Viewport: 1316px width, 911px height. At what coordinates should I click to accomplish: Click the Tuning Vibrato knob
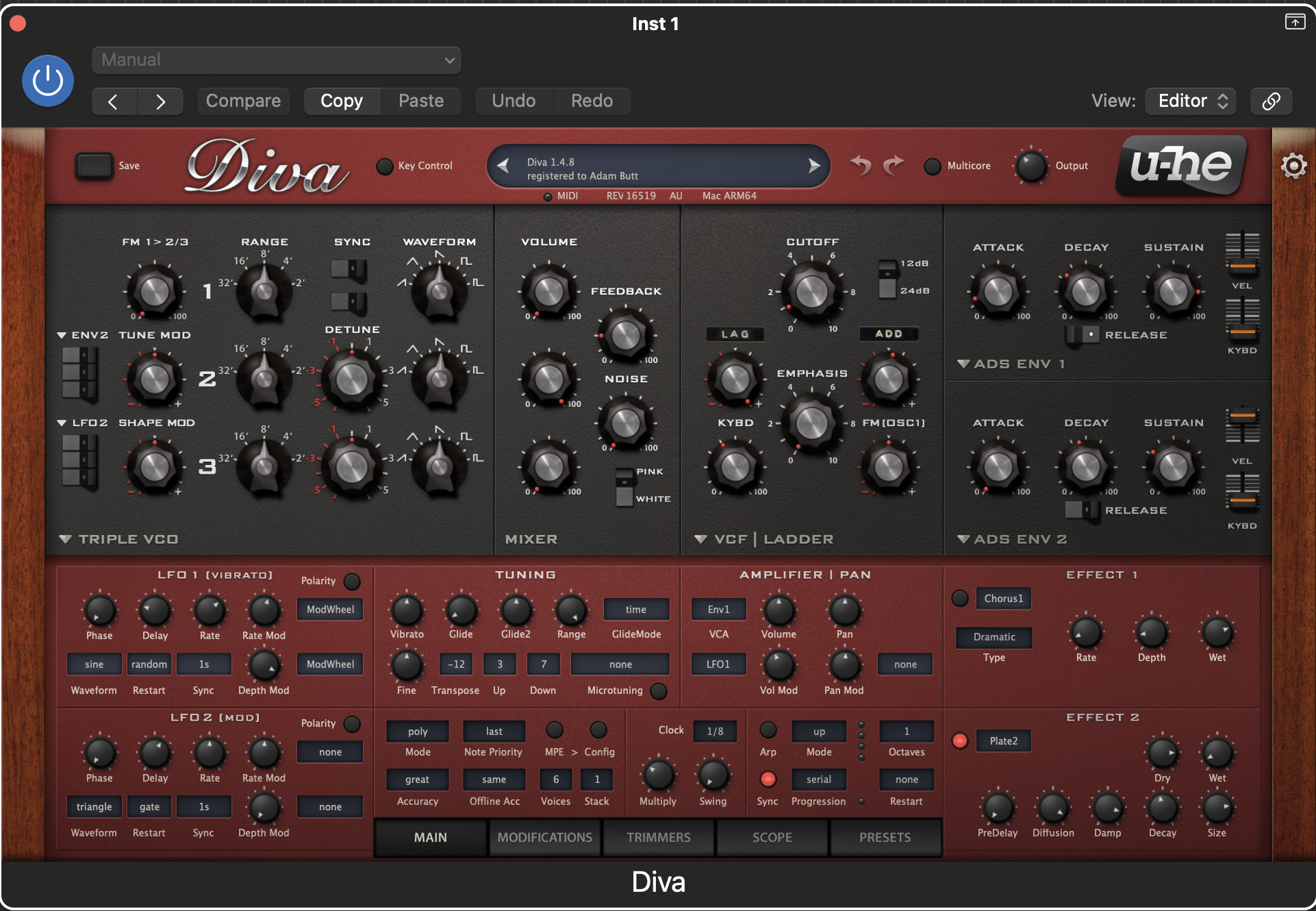pos(407,610)
